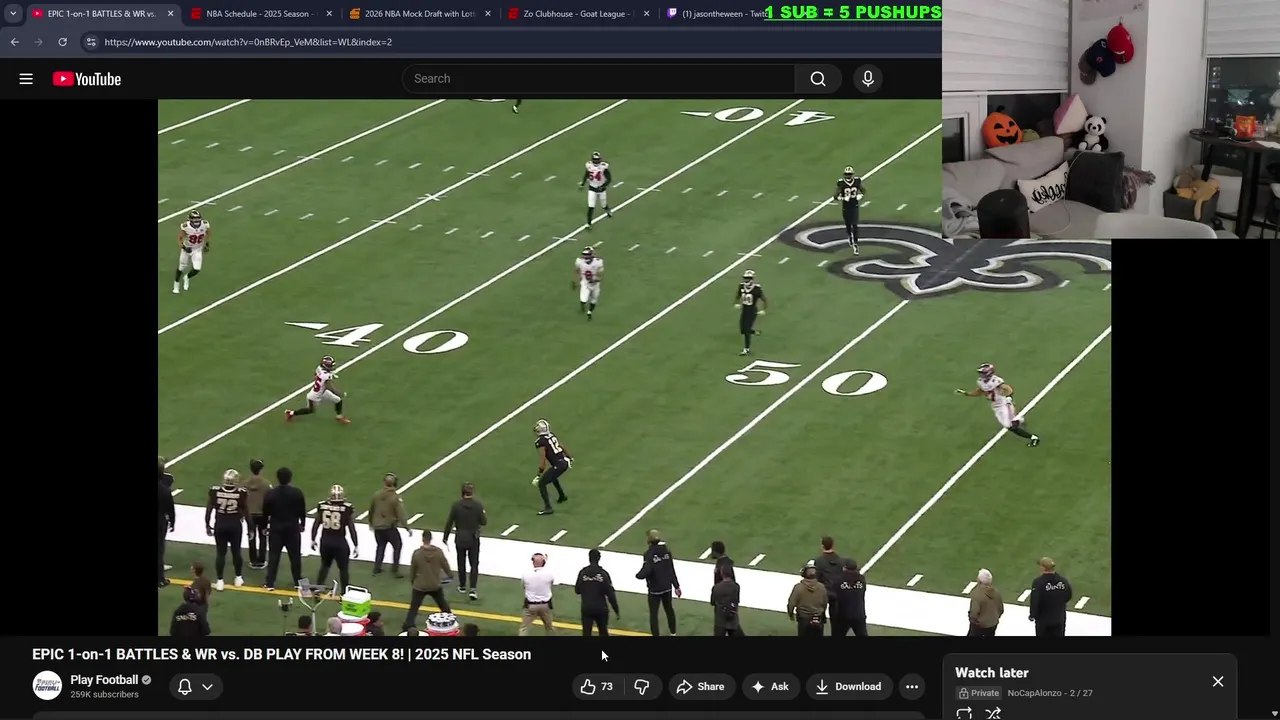Click the YouTube URL address bar
This screenshot has height=720, width=1280.
(x=510, y=42)
